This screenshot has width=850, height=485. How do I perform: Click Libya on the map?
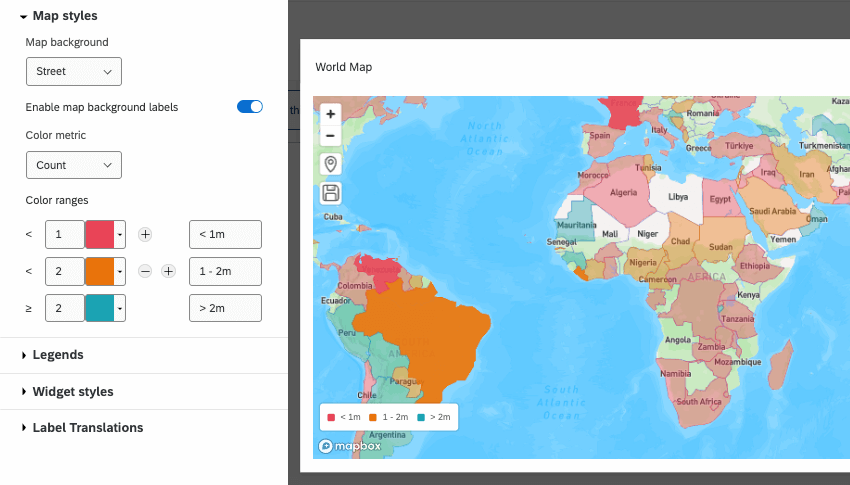[678, 197]
